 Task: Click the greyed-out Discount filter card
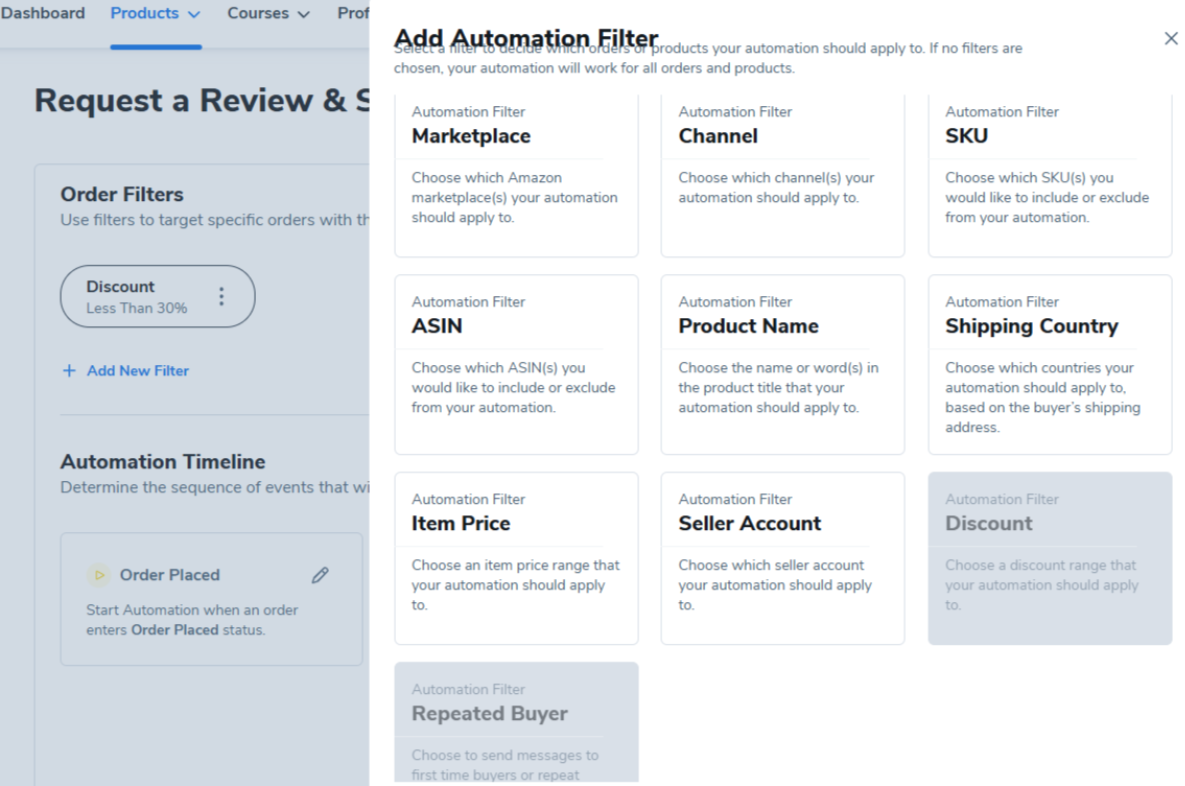click(1049, 558)
